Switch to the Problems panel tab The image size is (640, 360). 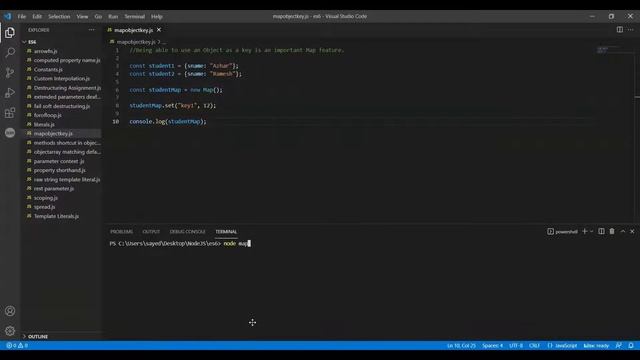pos(121,231)
